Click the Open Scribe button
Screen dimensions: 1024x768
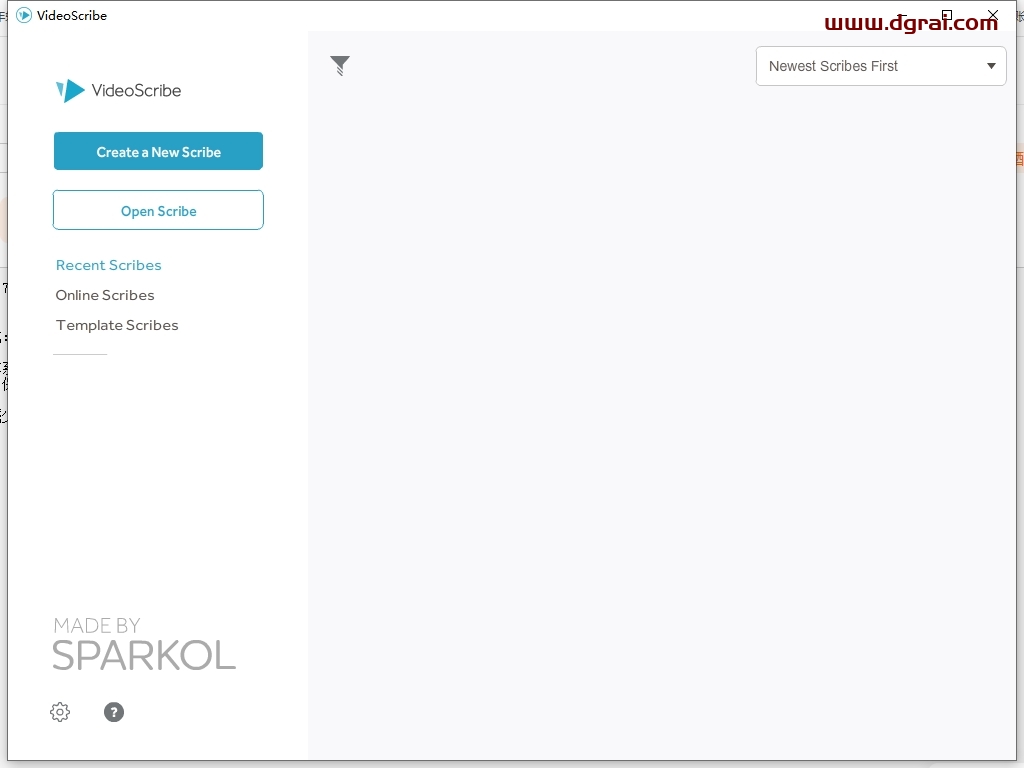pos(158,210)
